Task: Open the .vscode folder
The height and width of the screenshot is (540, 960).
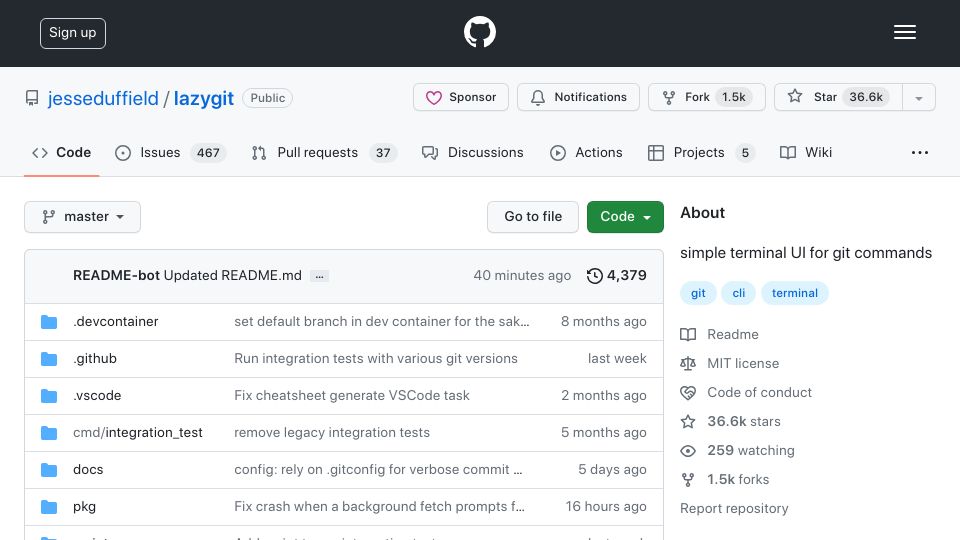Action: (x=97, y=396)
